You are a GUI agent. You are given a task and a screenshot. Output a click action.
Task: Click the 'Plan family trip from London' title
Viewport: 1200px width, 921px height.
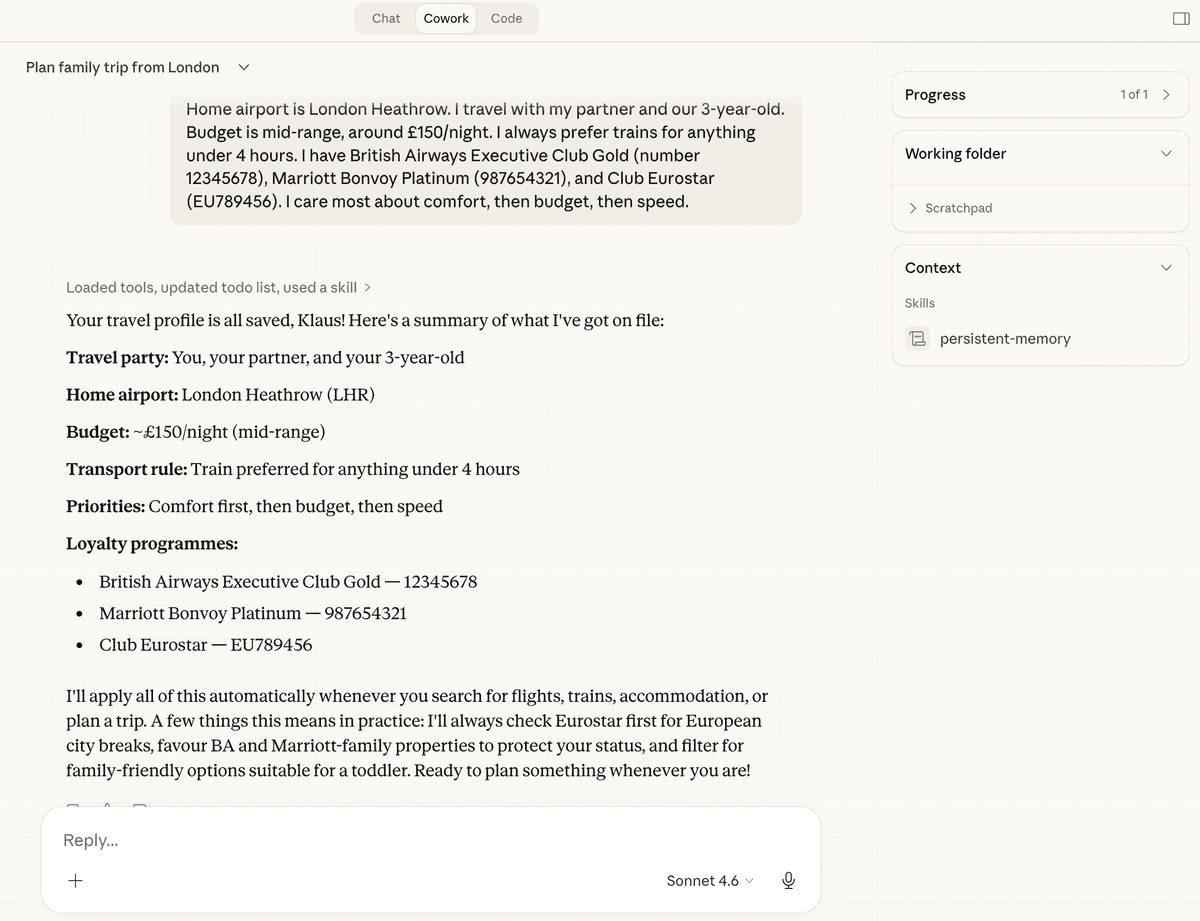coord(123,67)
